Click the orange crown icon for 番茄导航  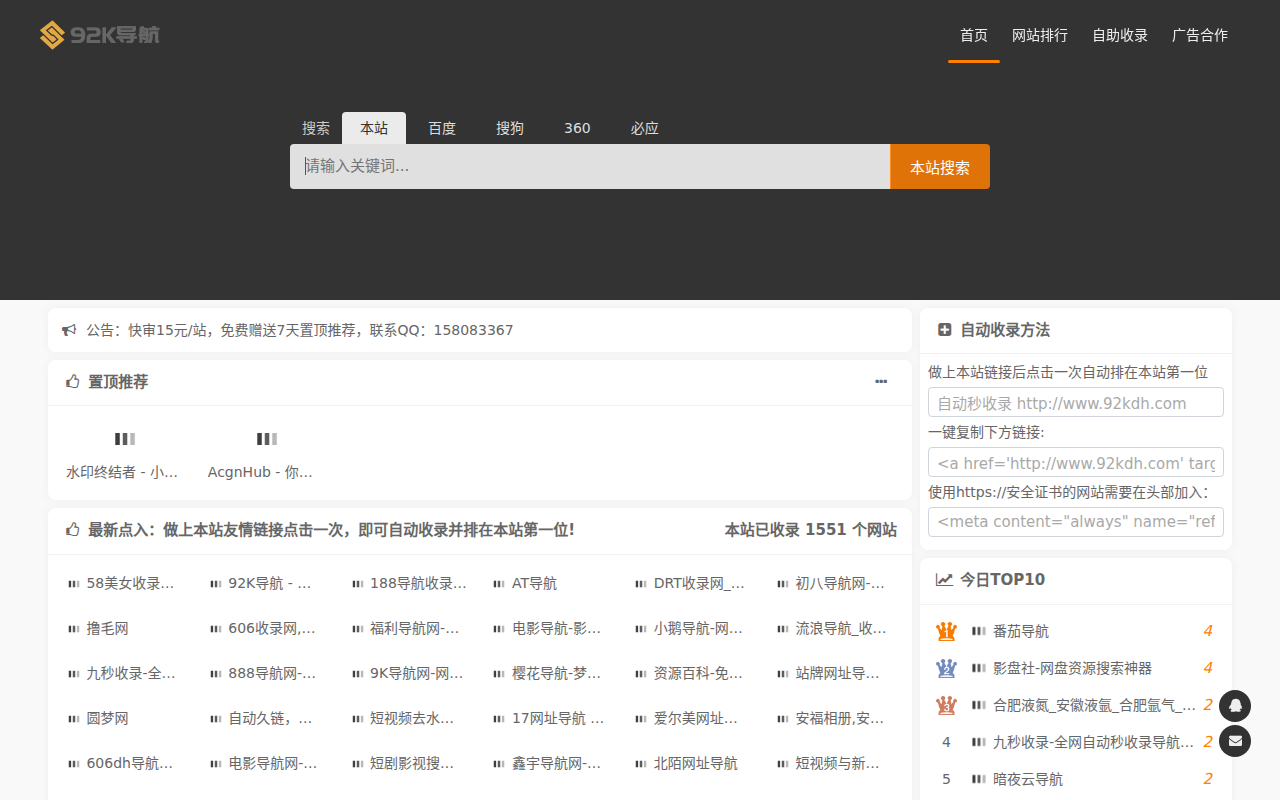click(946, 630)
